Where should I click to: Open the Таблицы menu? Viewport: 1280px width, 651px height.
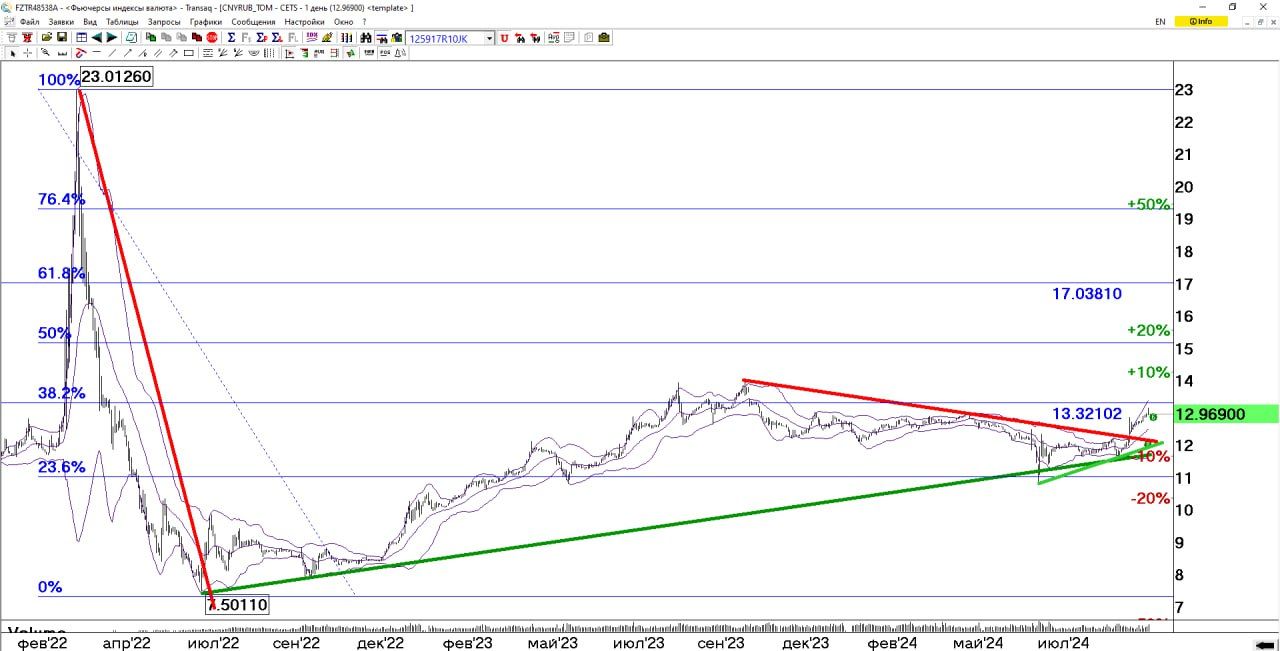(122, 21)
